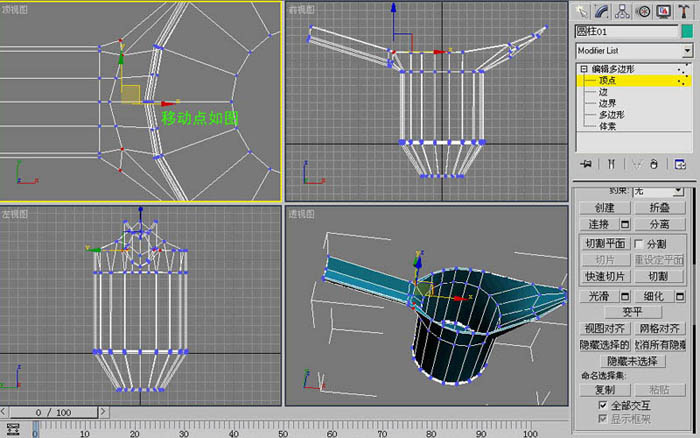Image resolution: width=700 pixels, height=438 pixels.
Task: Click the 创建 button
Action: click(x=605, y=208)
